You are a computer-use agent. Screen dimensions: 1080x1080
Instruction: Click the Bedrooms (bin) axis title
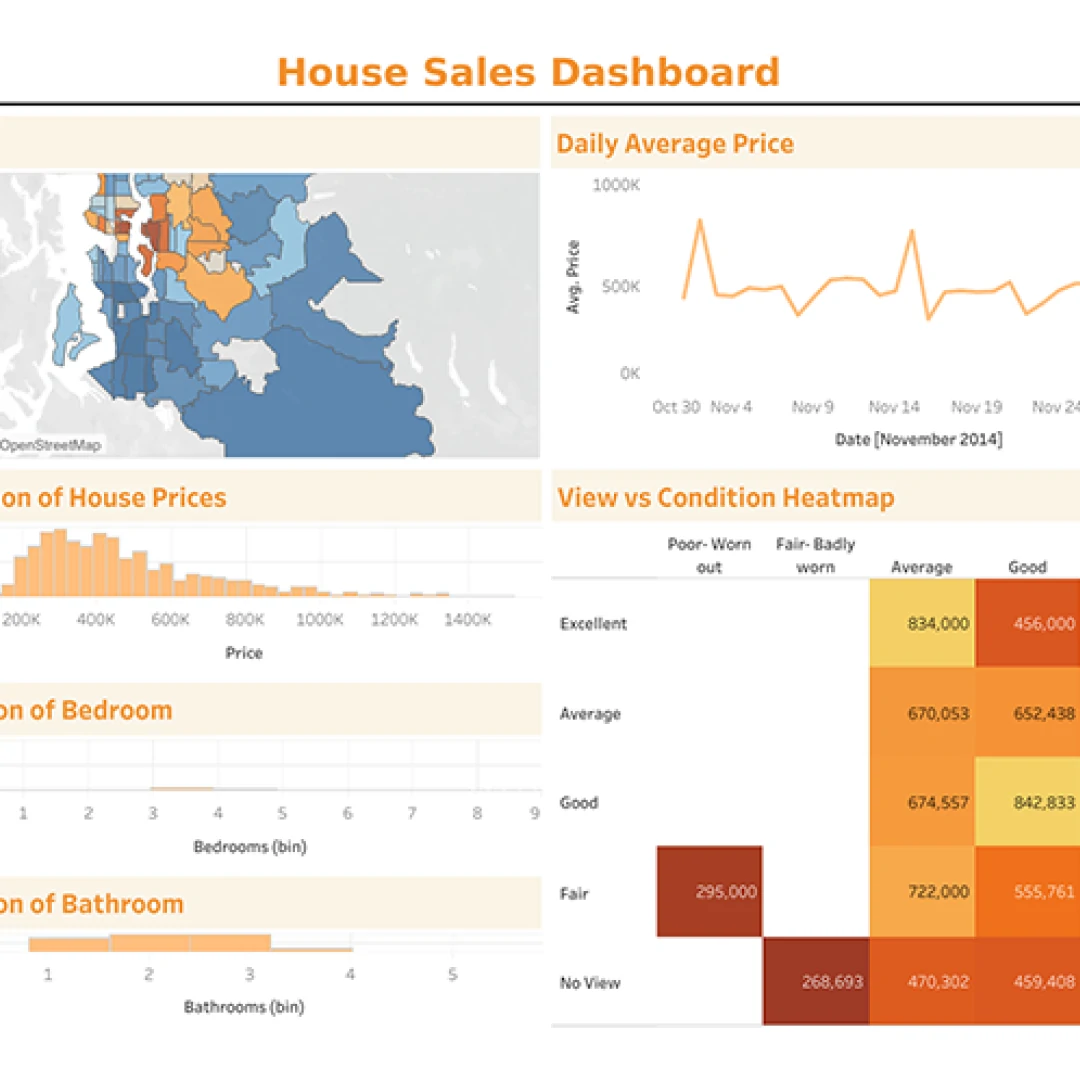point(249,847)
